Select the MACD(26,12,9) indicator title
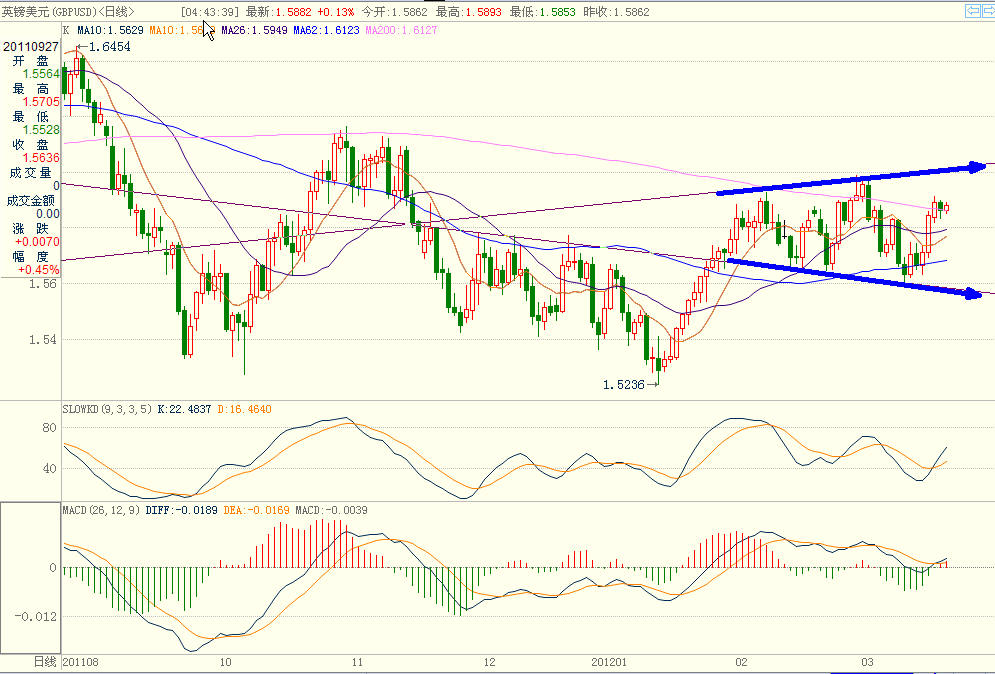The image size is (995, 674). pos(101,510)
